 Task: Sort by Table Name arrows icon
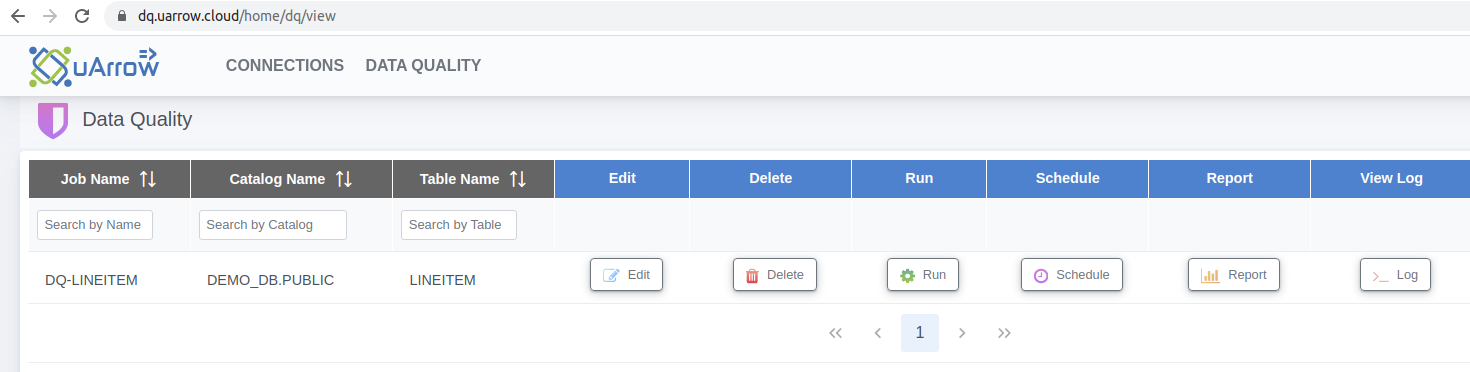click(x=517, y=179)
